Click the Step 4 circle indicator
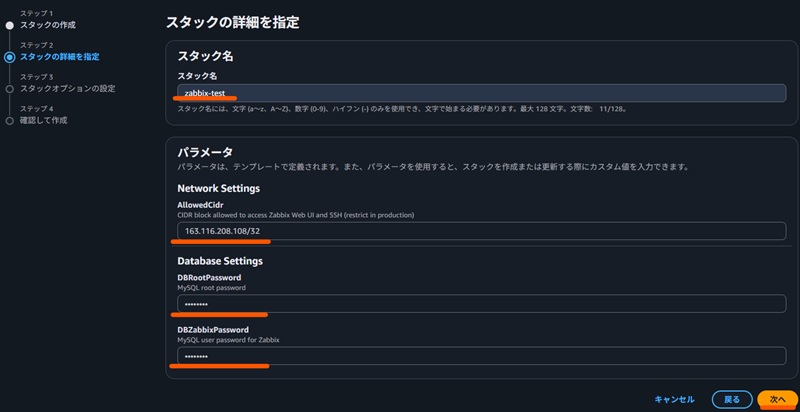This screenshot has width=800, height=412. click(x=9, y=121)
